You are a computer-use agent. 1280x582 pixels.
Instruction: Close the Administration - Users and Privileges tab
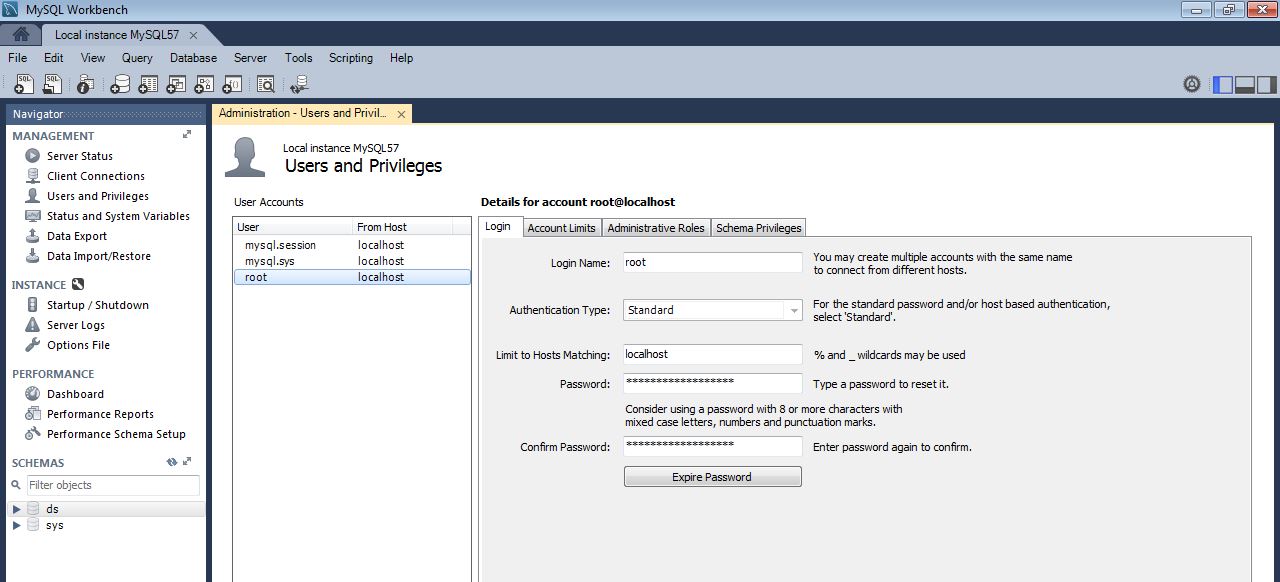pos(402,114)
